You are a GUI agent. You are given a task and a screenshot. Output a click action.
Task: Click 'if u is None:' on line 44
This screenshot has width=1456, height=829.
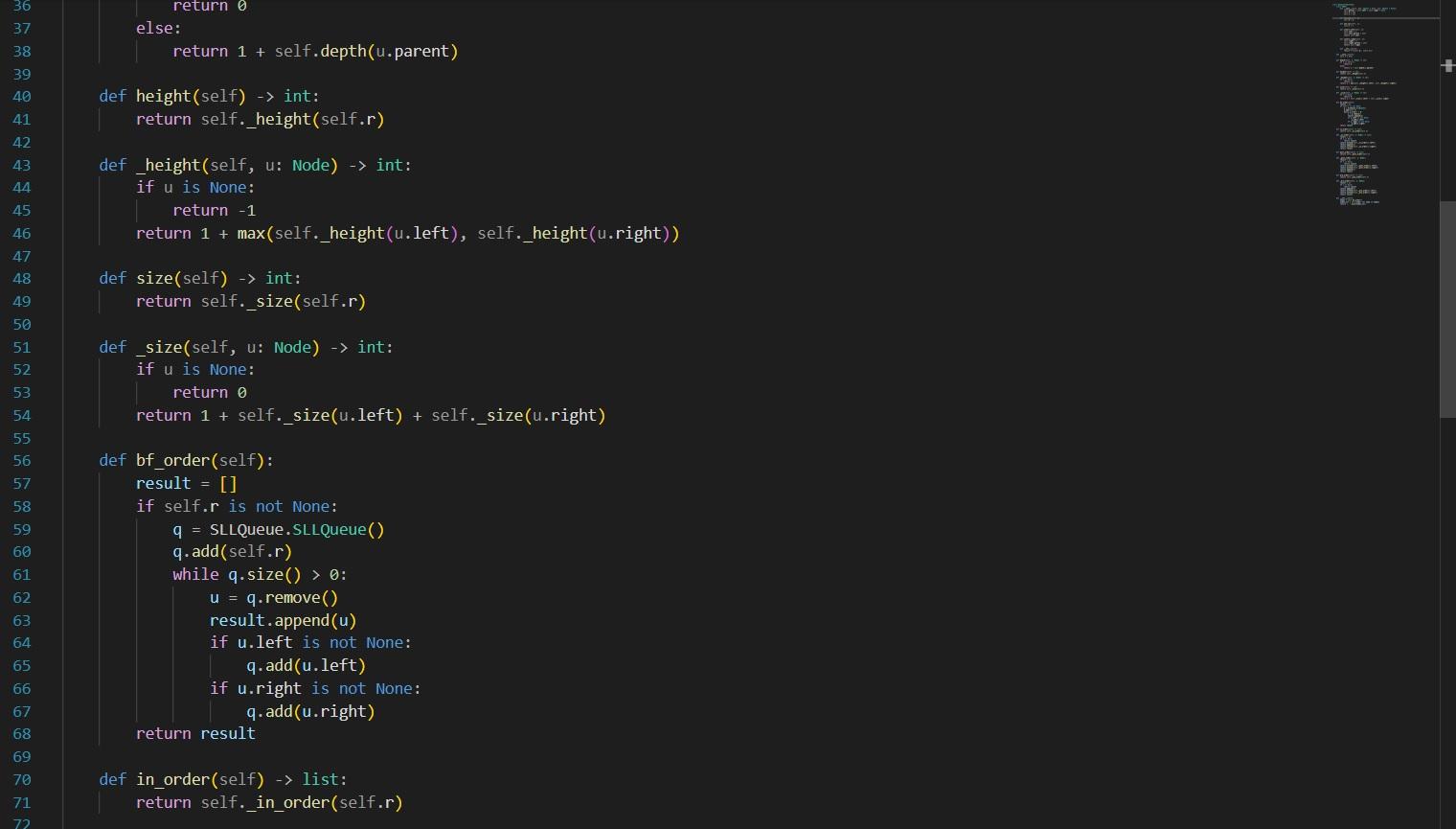pos(195,187)
